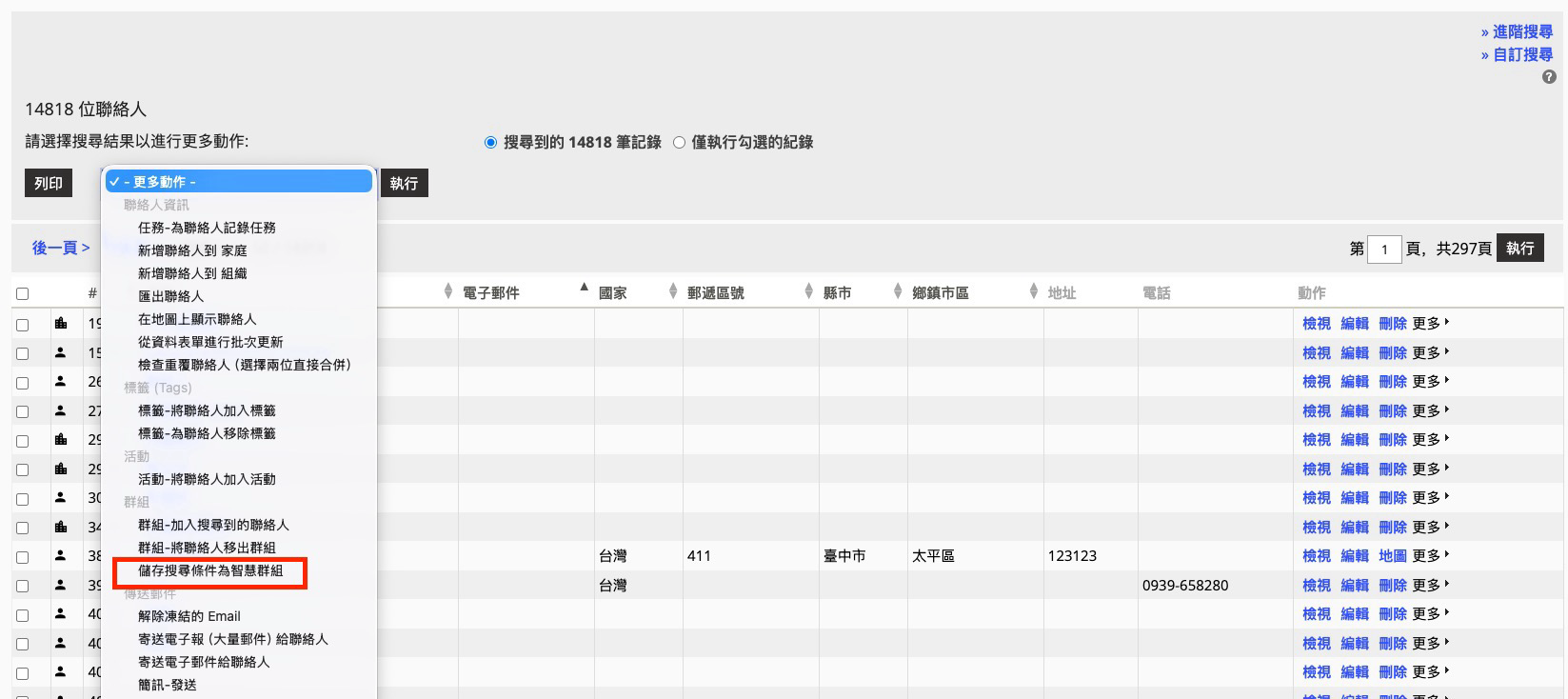1568x699 pixels.
Task: Click the person icon in the 0939-658280 row
Action: tap(61, 585)
